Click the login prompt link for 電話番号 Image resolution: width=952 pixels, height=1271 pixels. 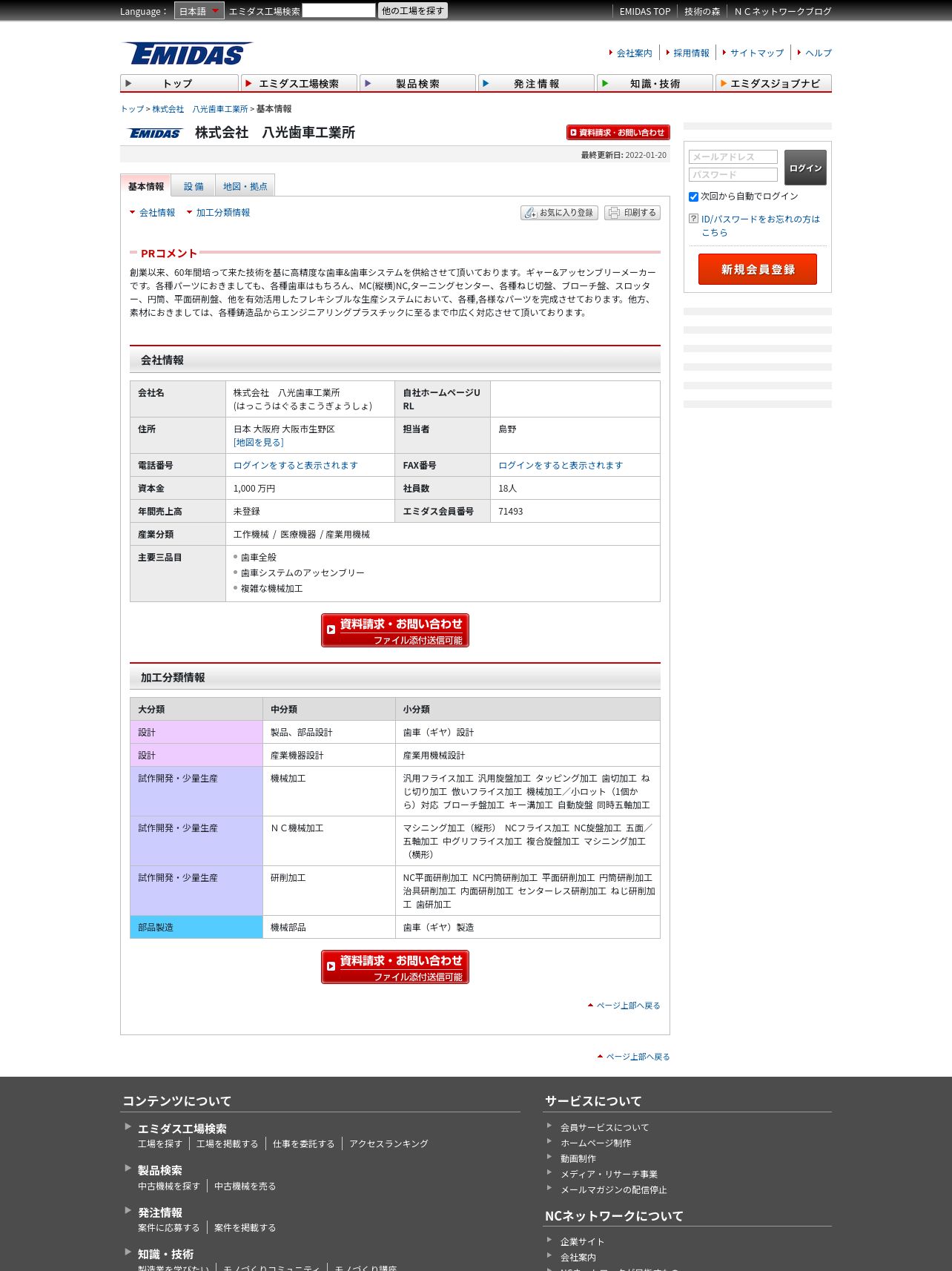pyautogui.click(x=296, y=465)
